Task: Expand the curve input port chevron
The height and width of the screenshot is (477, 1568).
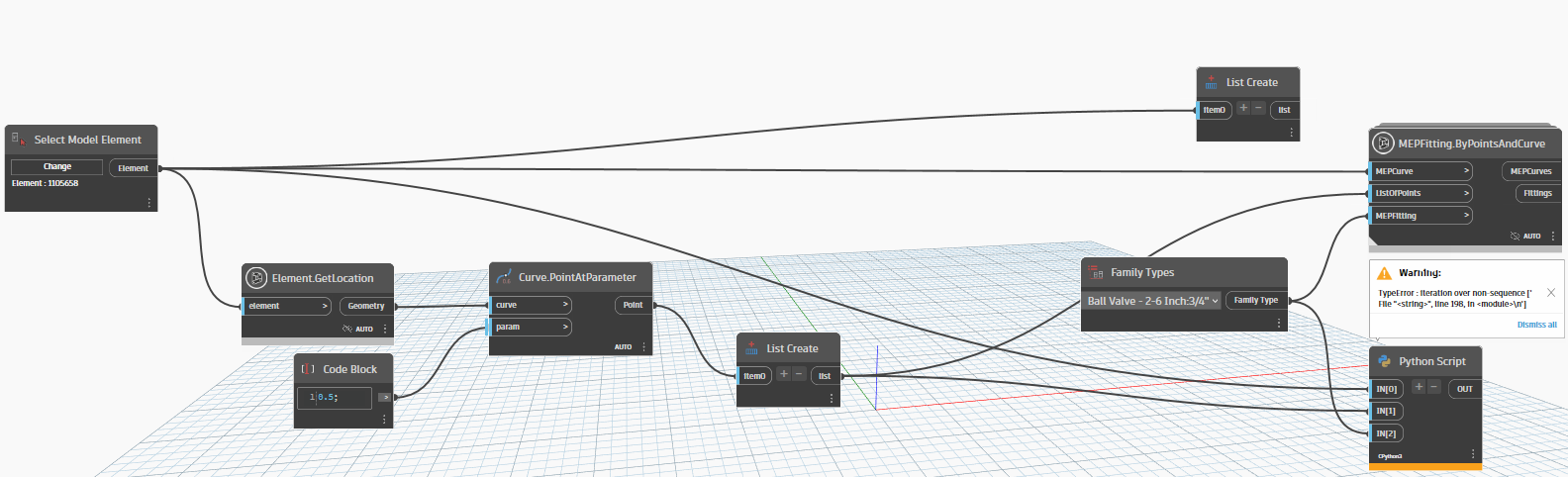Action: coord(565,305)
